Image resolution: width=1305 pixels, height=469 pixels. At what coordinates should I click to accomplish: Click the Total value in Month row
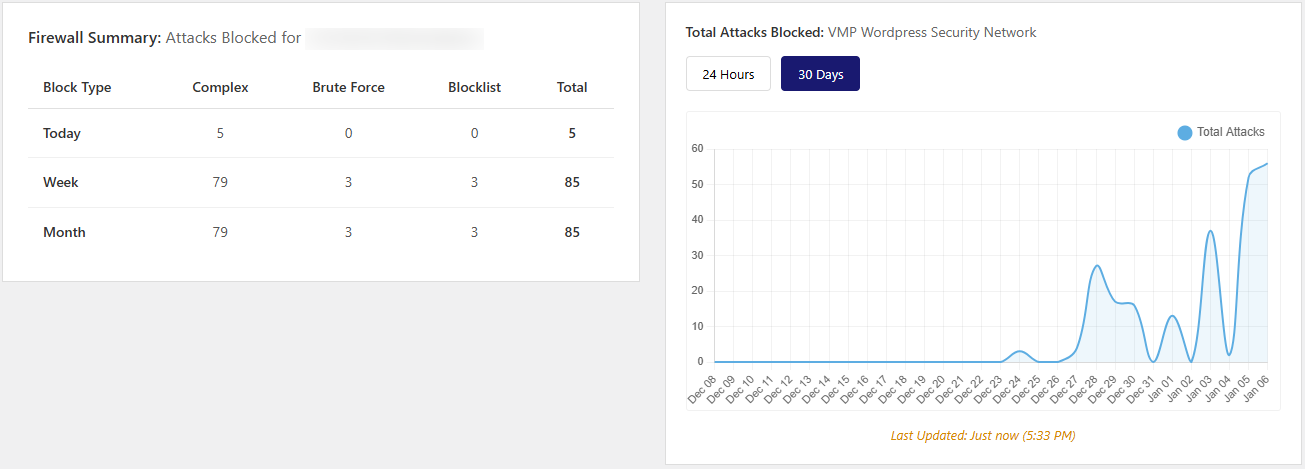[x=572, y=232]
